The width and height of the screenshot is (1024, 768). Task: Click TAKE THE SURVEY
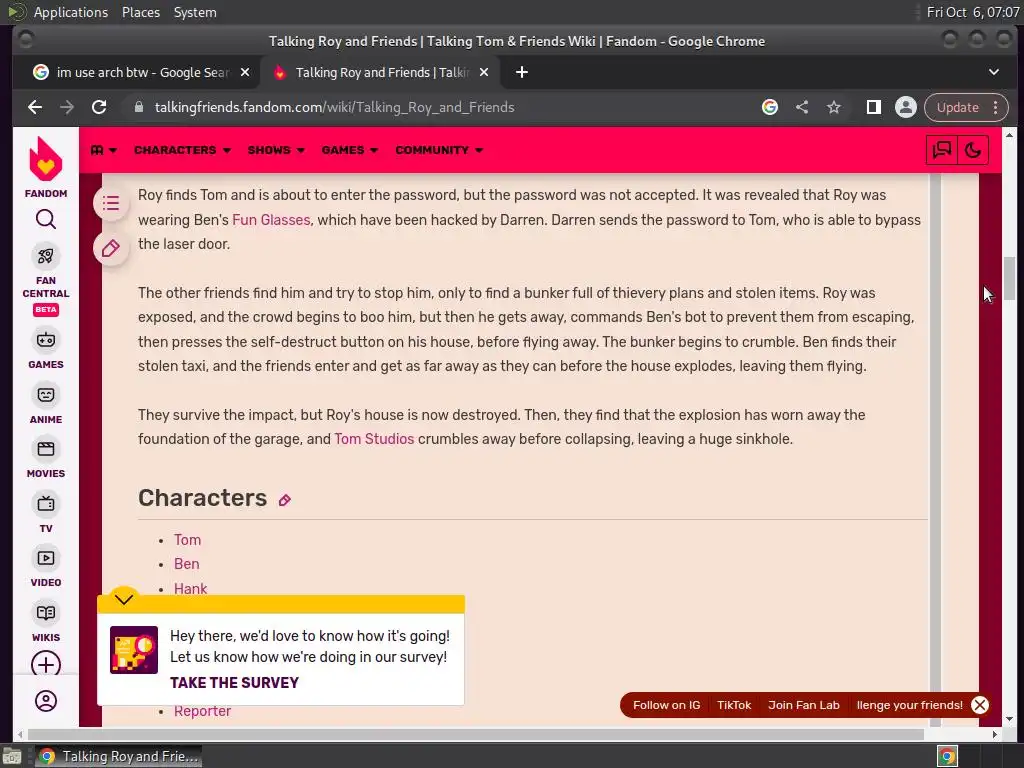click(x=234, y=682)
